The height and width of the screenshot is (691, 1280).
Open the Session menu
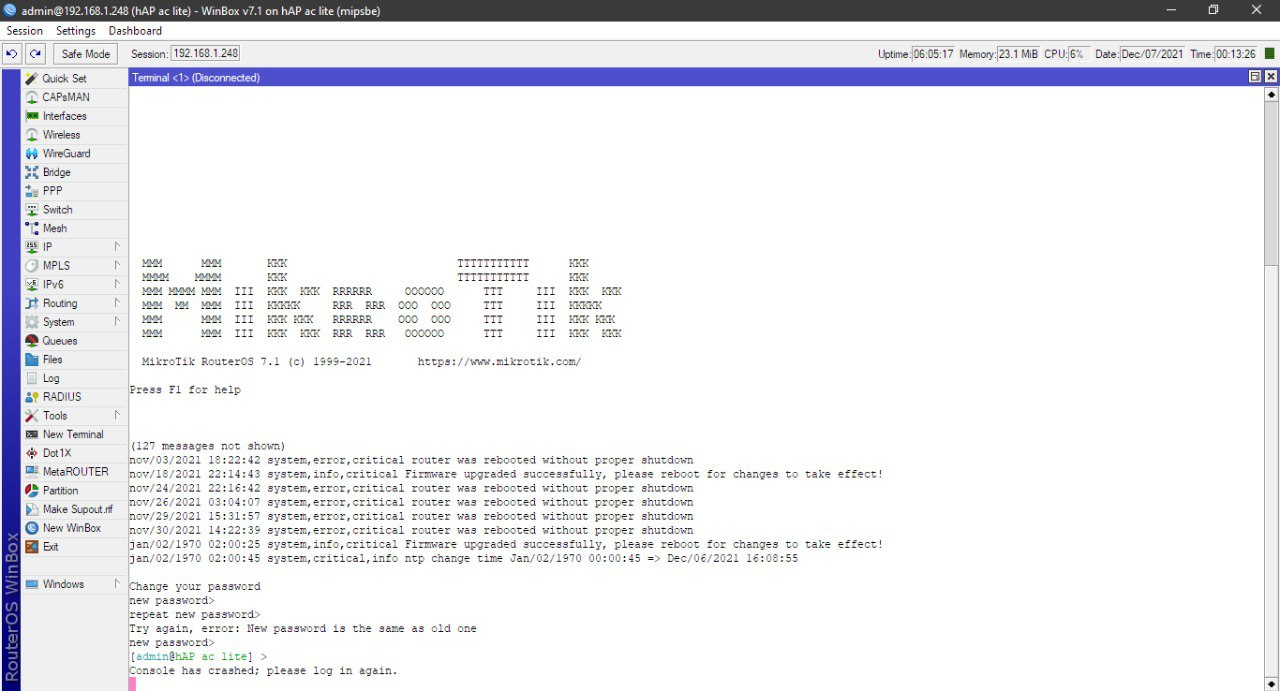coord(25,31)
